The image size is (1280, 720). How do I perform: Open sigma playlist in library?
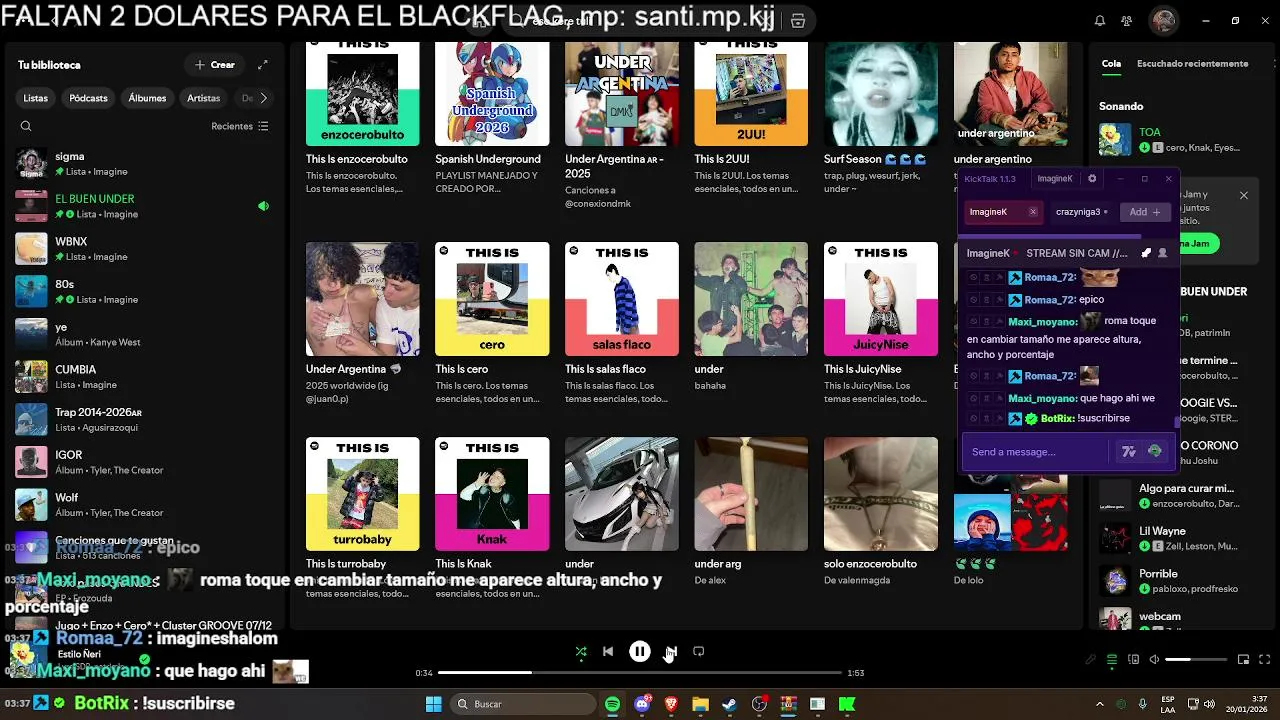click(x=143, y=164)
